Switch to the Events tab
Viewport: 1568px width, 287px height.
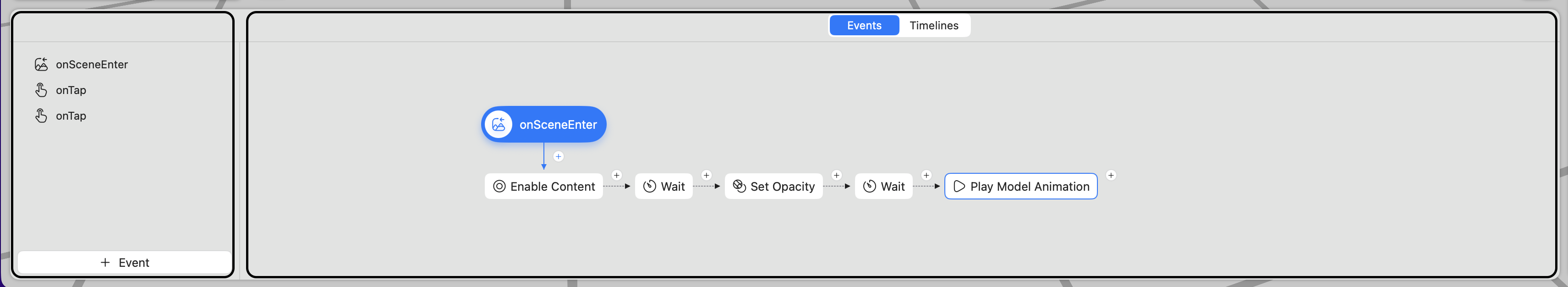pyautogui.click(x=864, y=26)
